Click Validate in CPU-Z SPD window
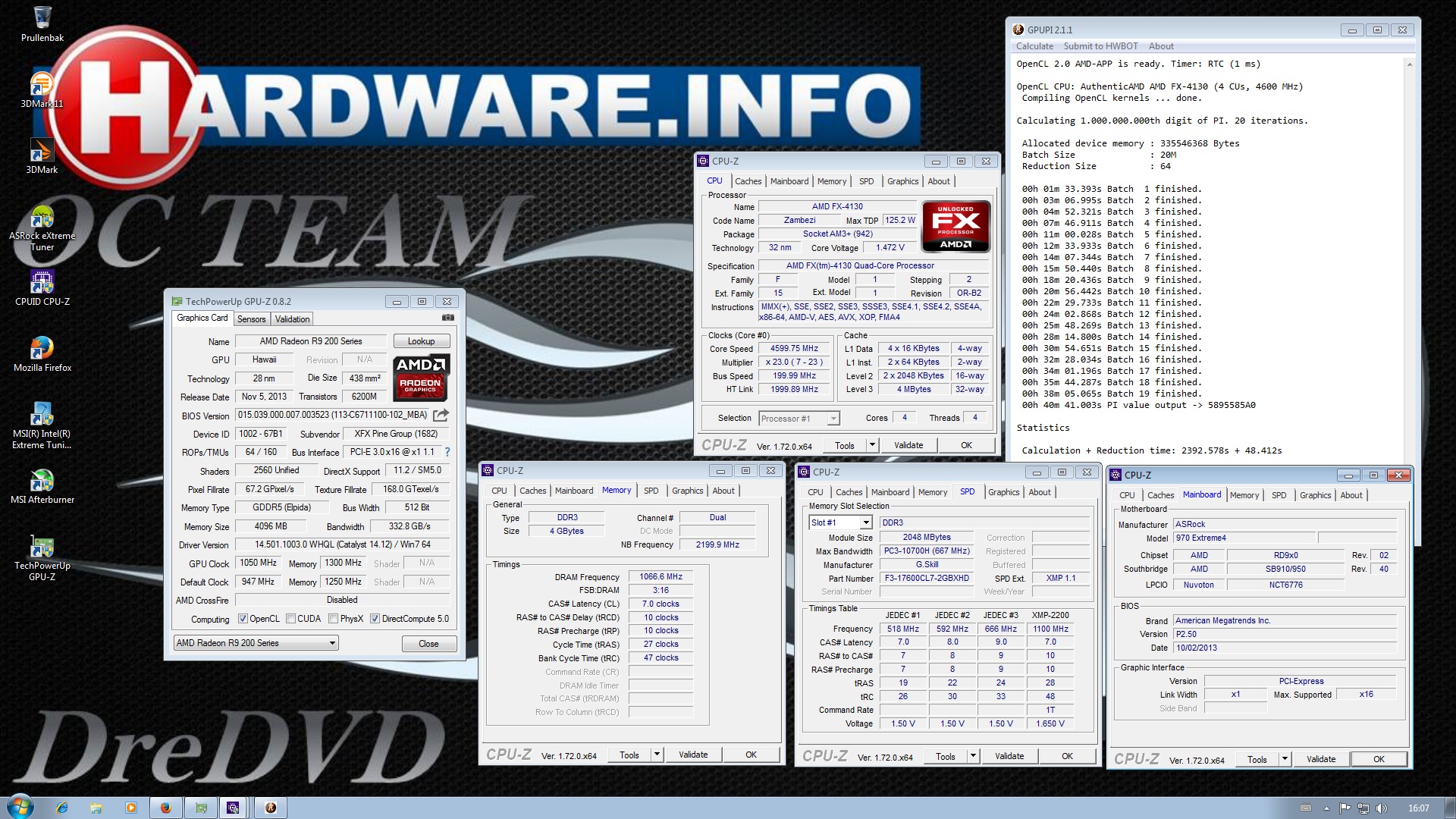The width and height of the screenshot is (1456, 819). (x=1009, y=756)
